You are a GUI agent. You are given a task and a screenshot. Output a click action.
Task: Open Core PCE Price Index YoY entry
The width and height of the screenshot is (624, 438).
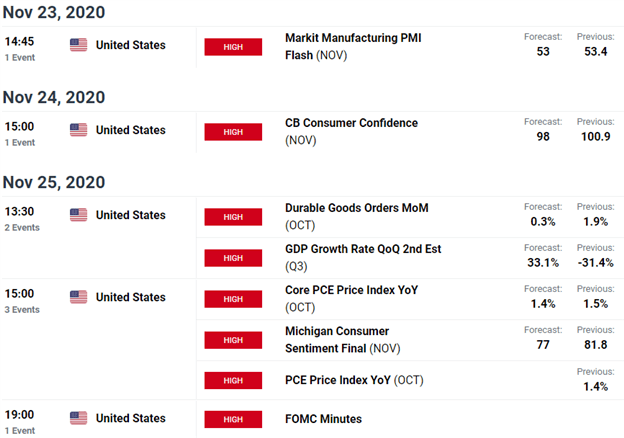pyautogui.click(x=351, y=298)
